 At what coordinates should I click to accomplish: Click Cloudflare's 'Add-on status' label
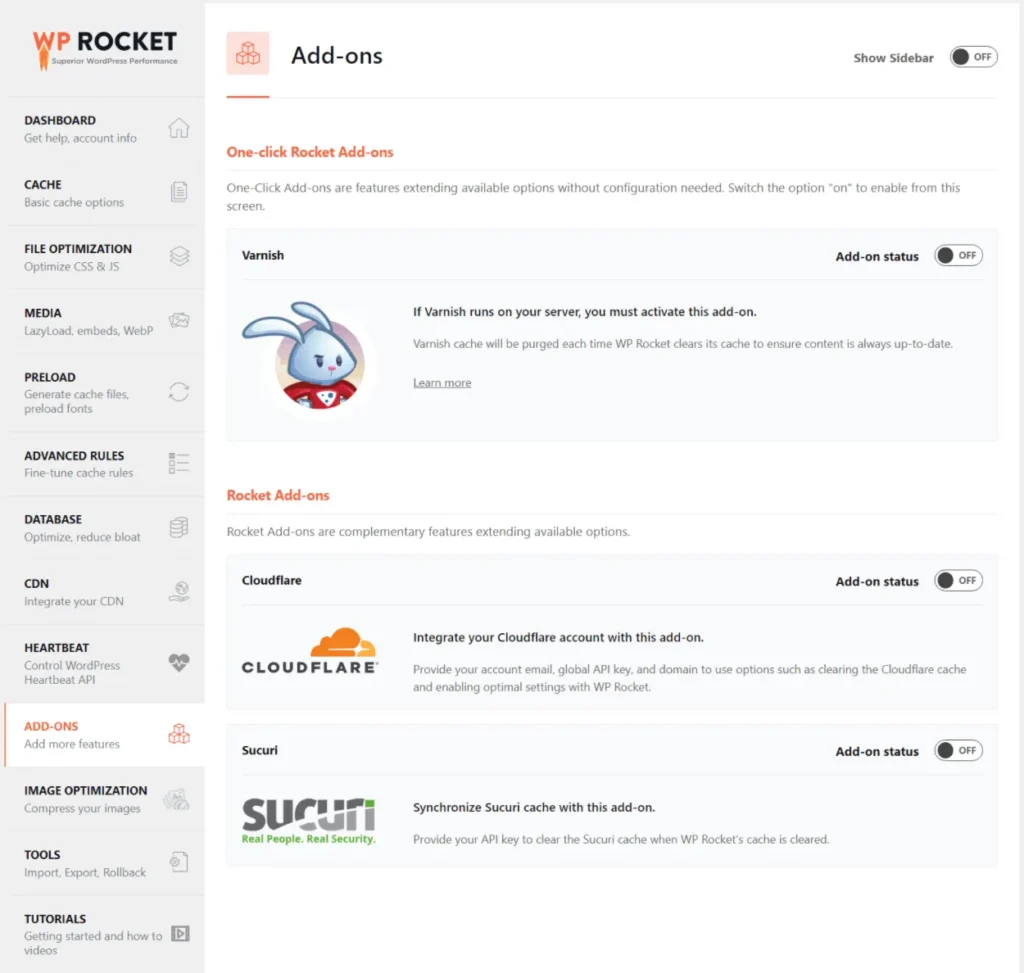point(877,581)
